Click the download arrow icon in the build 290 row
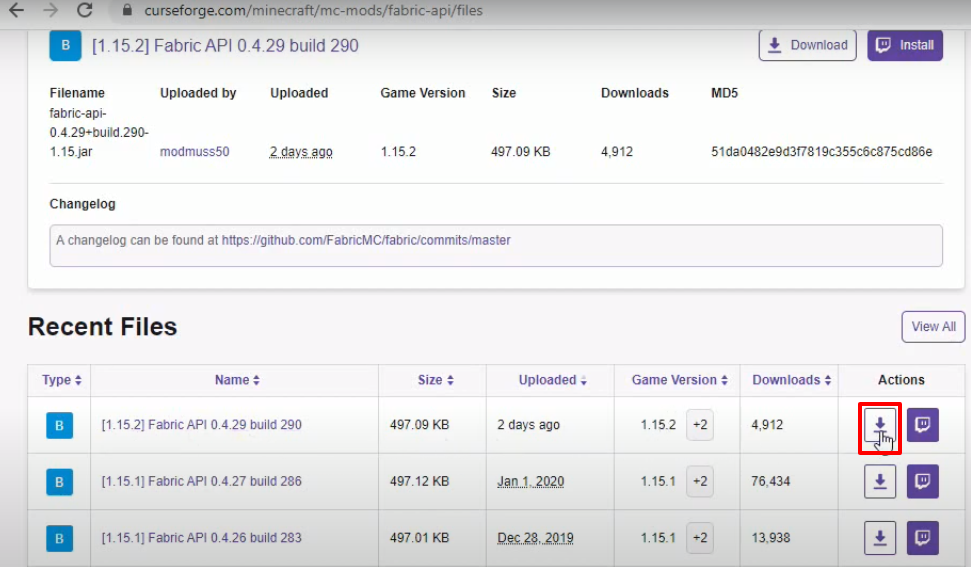The width and height of the screenshot is (971, 567). point(880,425)
